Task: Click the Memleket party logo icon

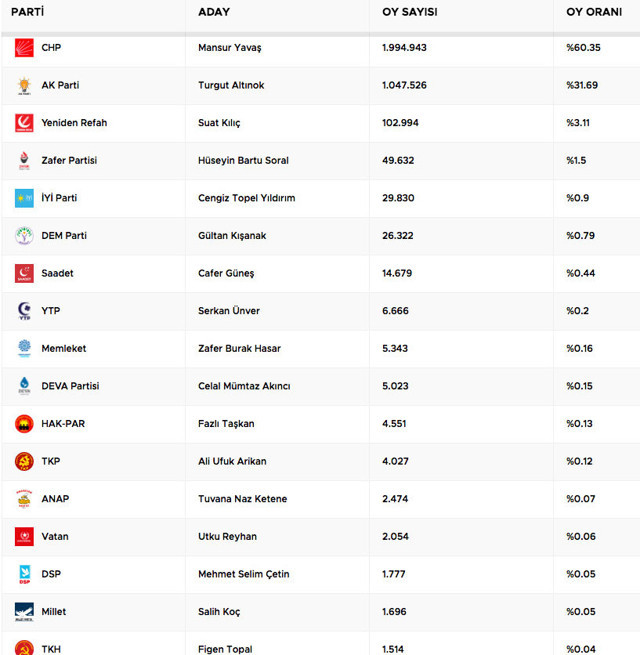Action: tap(24, 348)
